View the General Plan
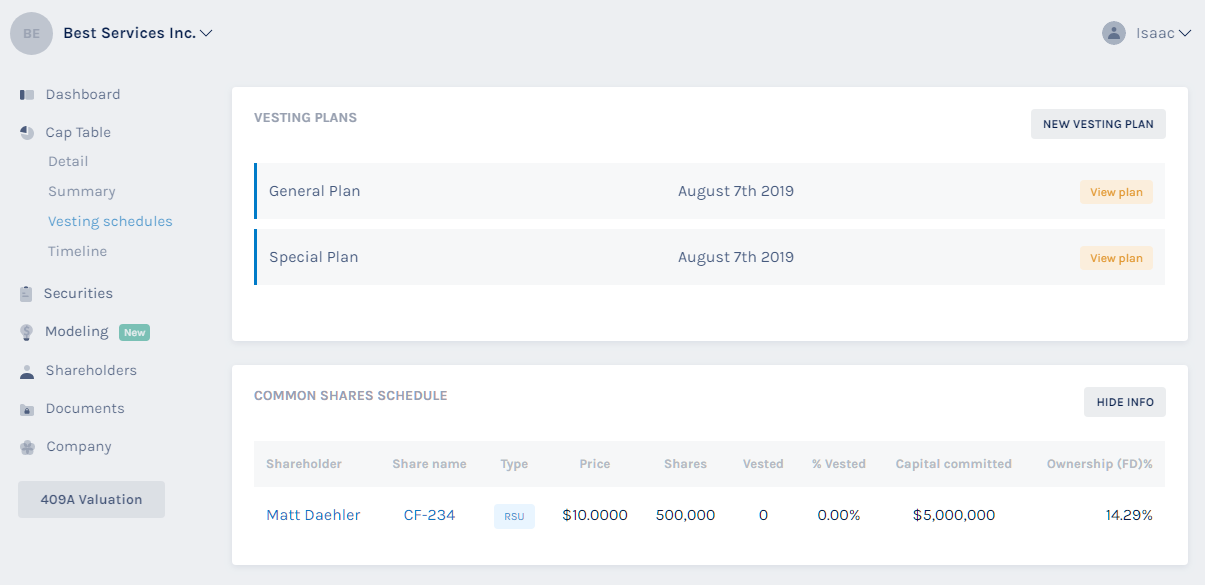The height and width of the screenshot is (585, 1205). click(1116, 192)
